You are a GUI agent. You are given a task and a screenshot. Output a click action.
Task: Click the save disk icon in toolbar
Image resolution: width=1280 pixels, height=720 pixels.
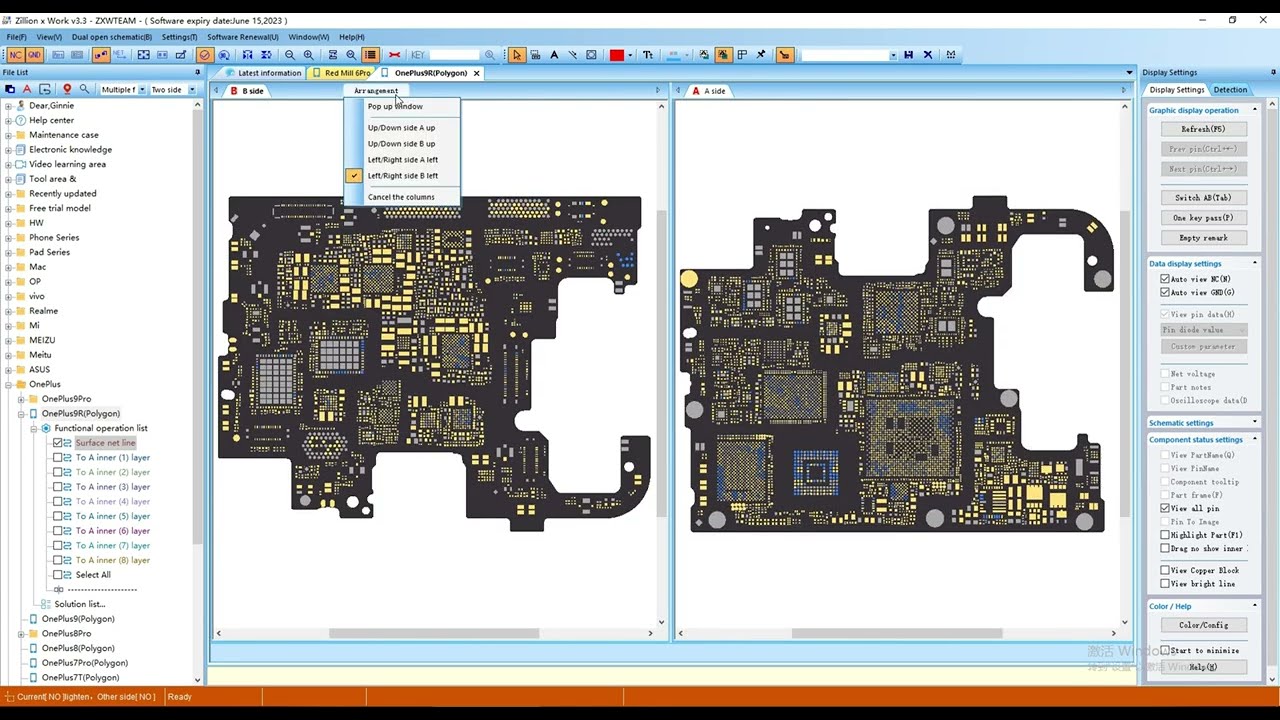click(x=908, y=55)
